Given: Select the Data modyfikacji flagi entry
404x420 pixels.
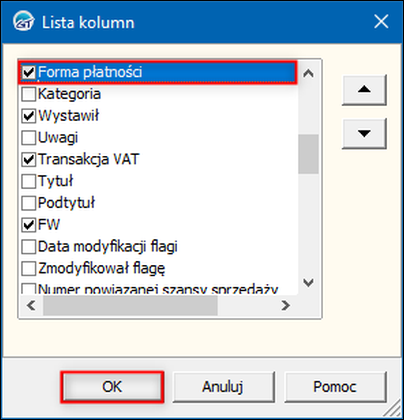Looking at the screenshot, I should point(107,247).
